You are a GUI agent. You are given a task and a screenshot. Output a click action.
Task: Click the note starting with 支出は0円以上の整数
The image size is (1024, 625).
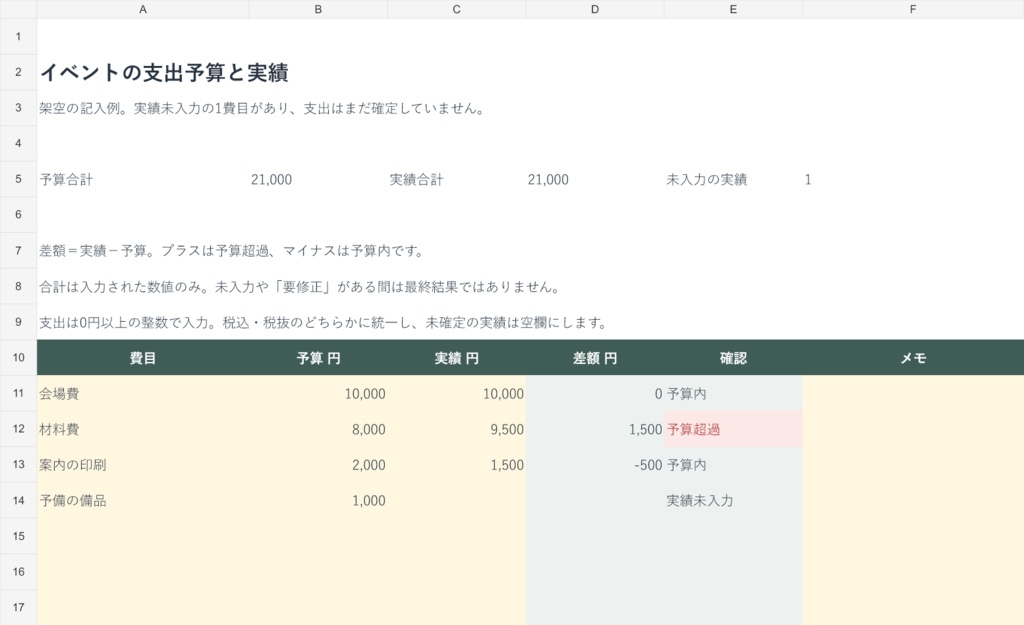click(323, 323)
